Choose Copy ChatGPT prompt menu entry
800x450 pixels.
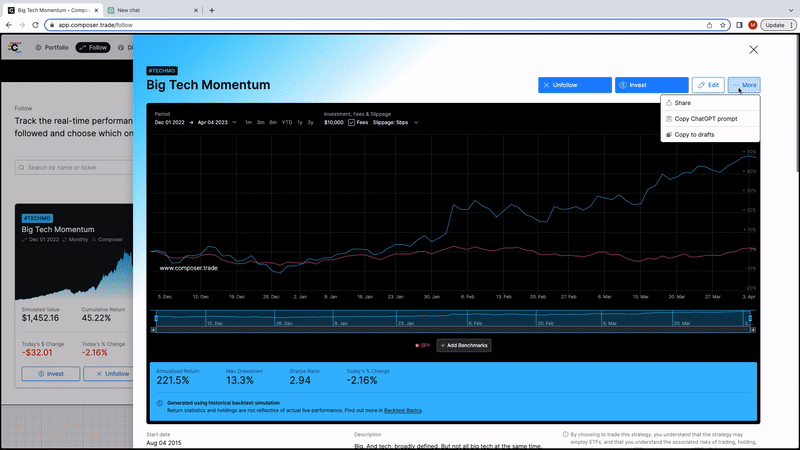(x=710, y=119)
